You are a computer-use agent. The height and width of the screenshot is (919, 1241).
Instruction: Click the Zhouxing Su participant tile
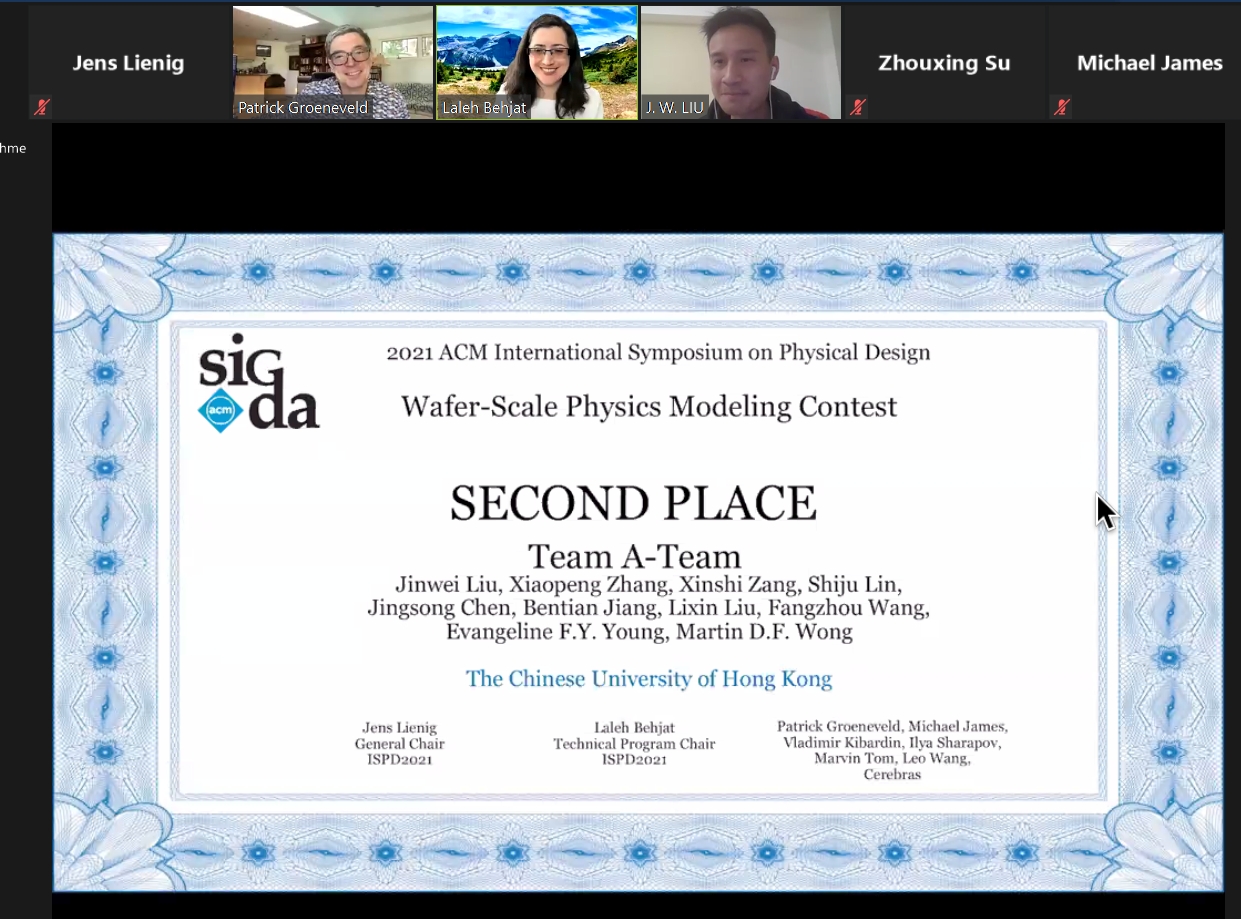click(x=943, y=63)
